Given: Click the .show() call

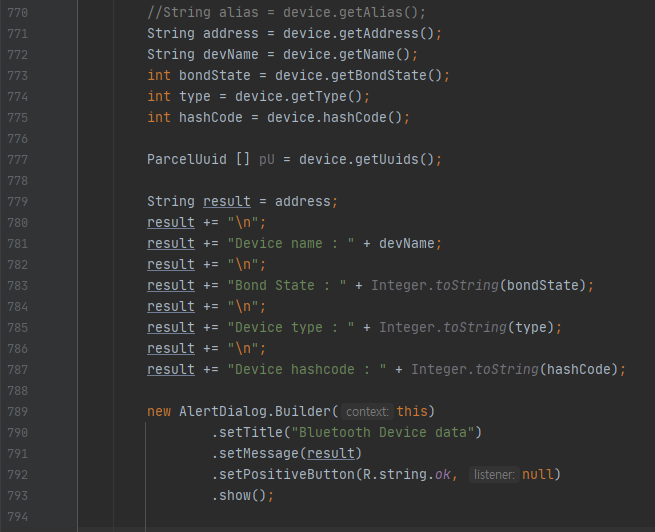Looking at the screenshot, I should tap(239, 495).
